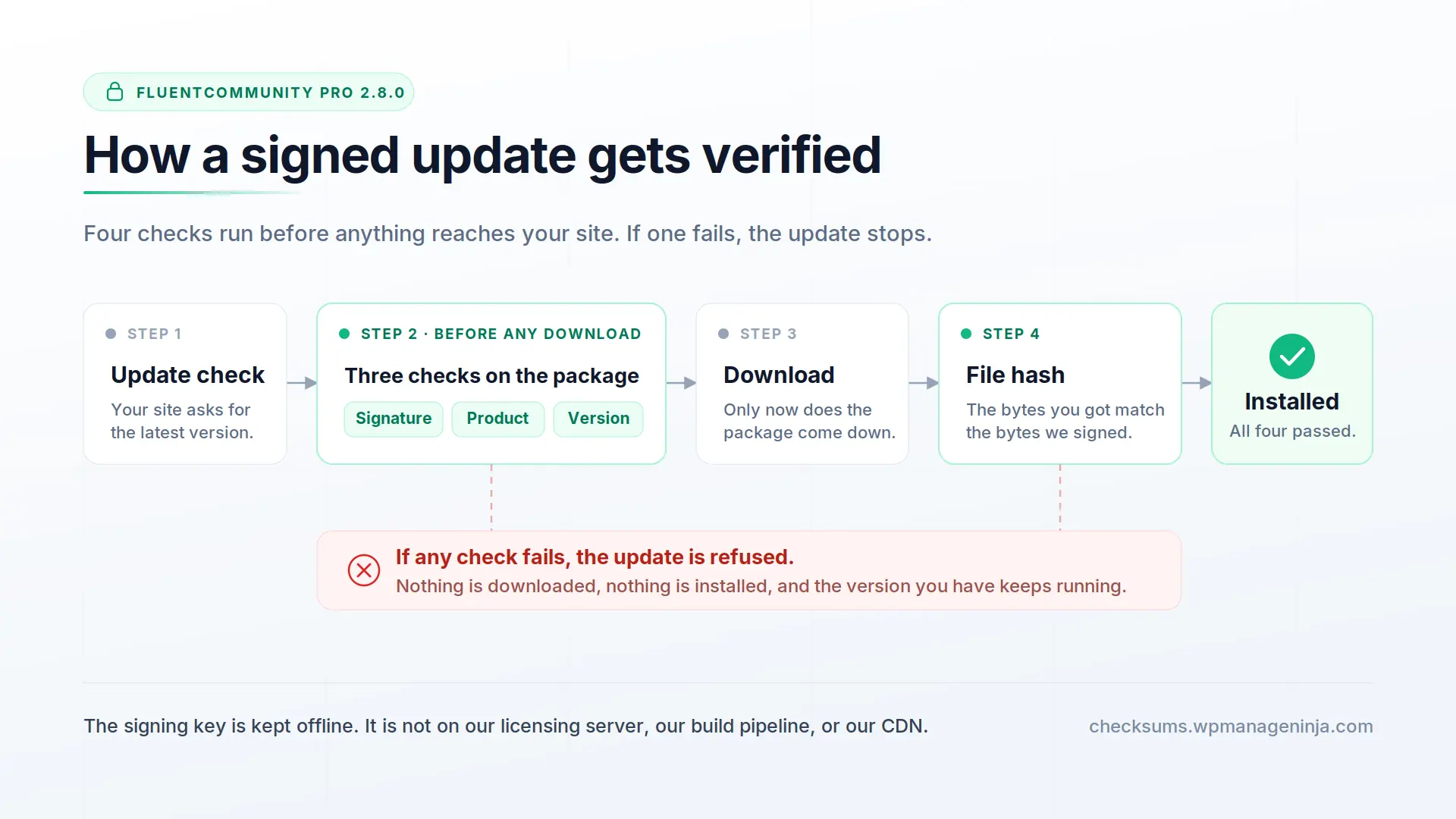Click the gray dot beside STEP 1

click(111, 334)
